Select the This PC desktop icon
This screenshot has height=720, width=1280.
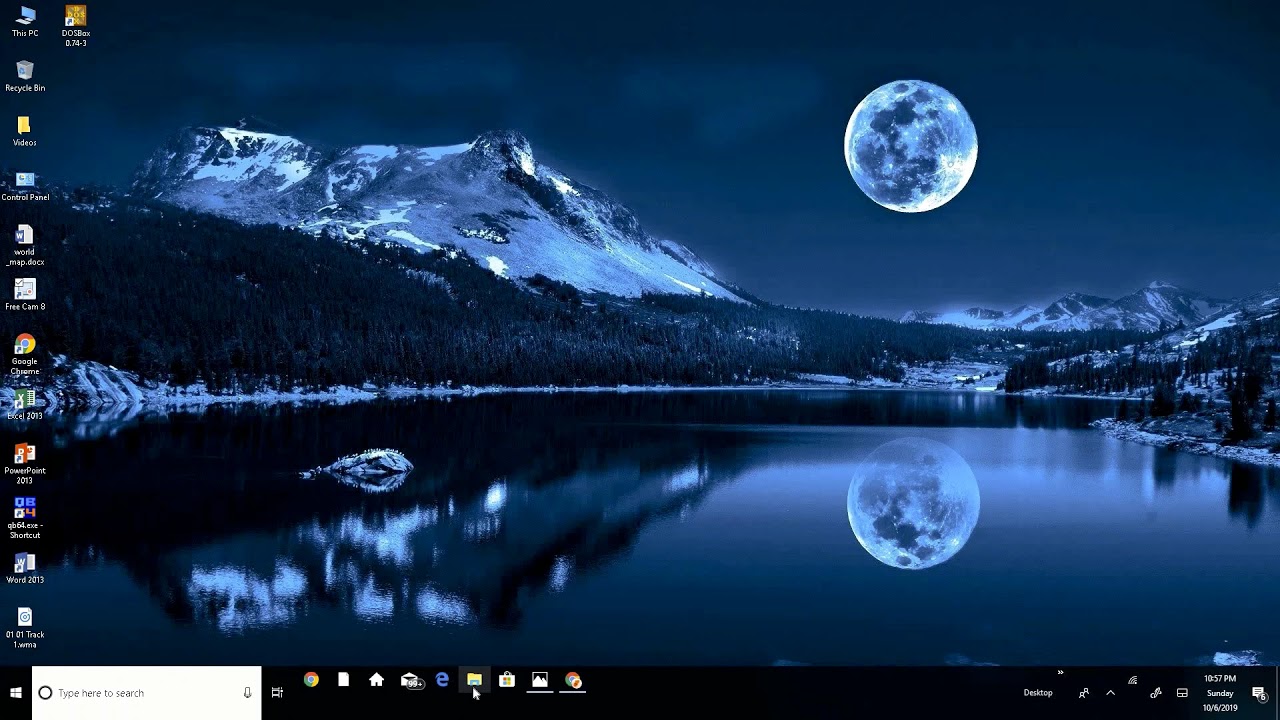pos(25,21)
